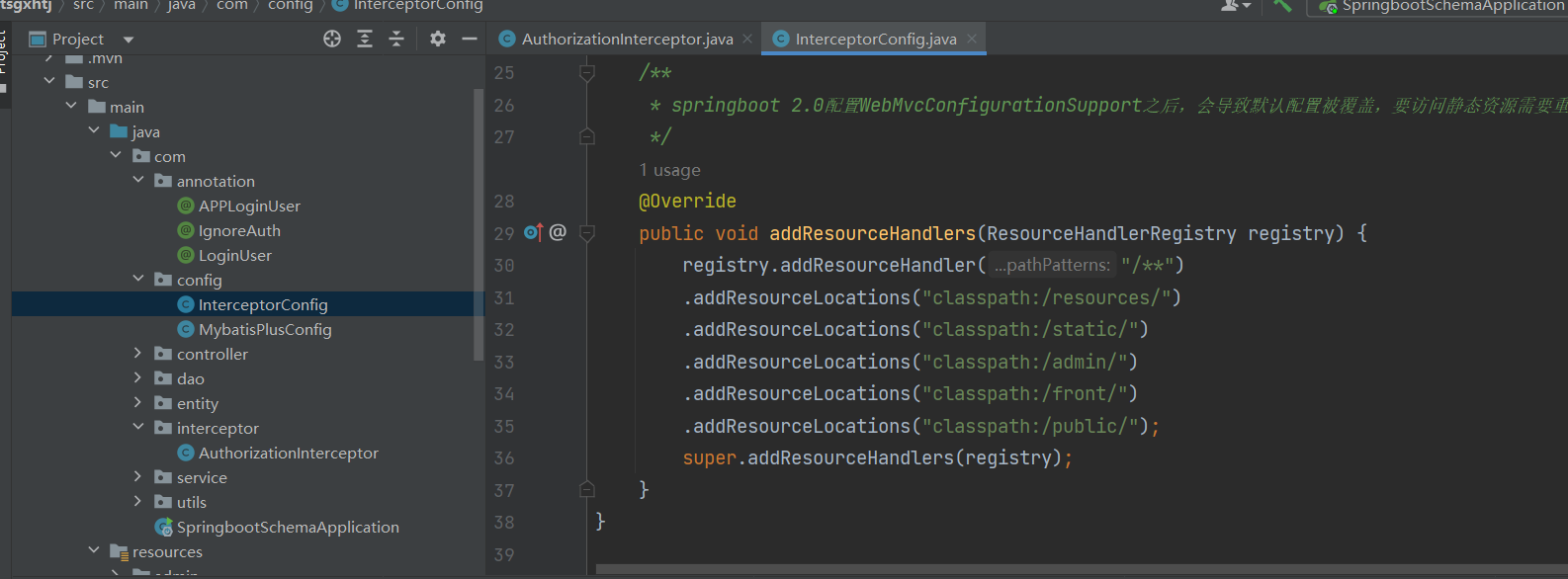
Task: Toggle fold marker at line 29 method
Action: [587, 233]
